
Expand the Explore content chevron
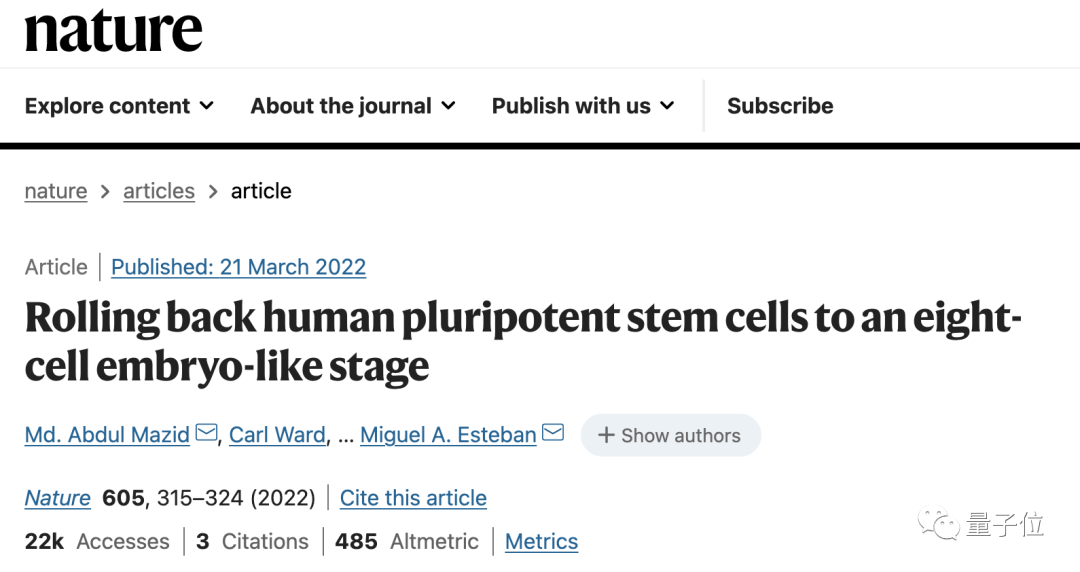tap(207, 105)
